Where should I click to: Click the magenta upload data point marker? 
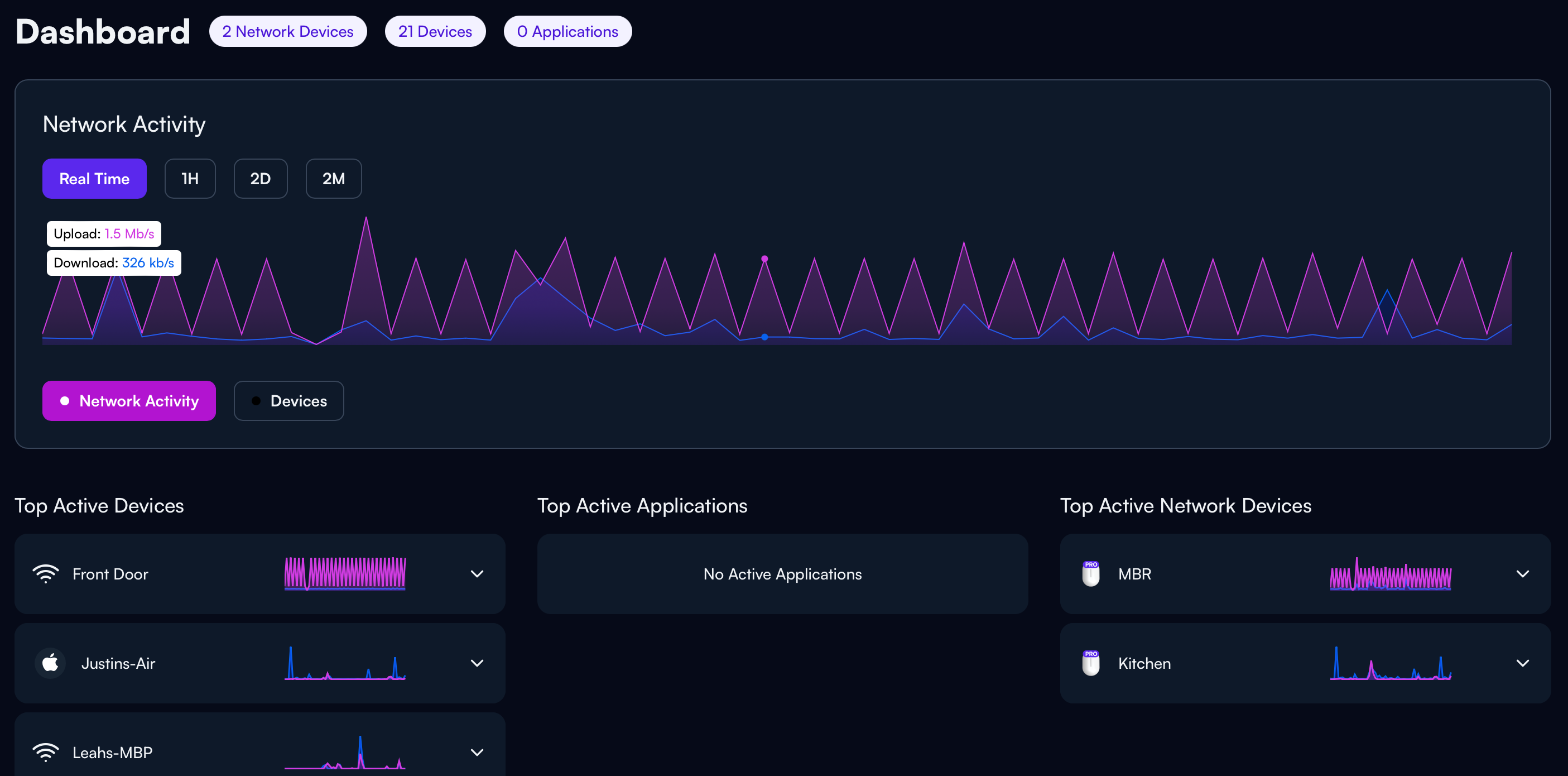[764, 259]
